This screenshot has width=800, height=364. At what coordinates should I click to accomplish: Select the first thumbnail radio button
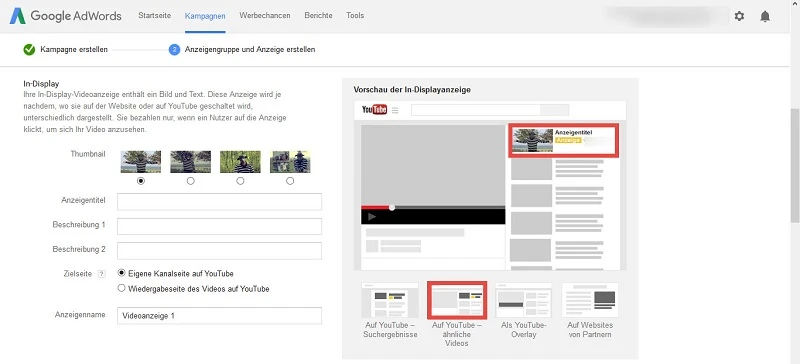pos(141,181)
